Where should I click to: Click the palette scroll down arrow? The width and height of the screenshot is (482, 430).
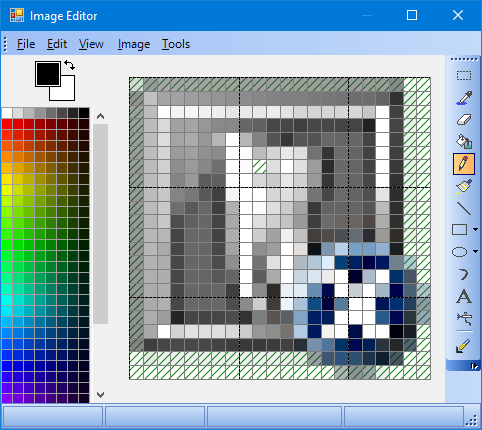tap(100, 395)
